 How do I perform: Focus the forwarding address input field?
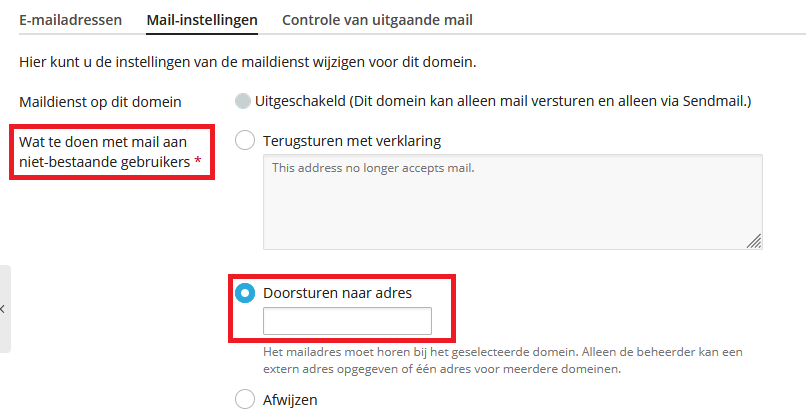pos(347,321)
